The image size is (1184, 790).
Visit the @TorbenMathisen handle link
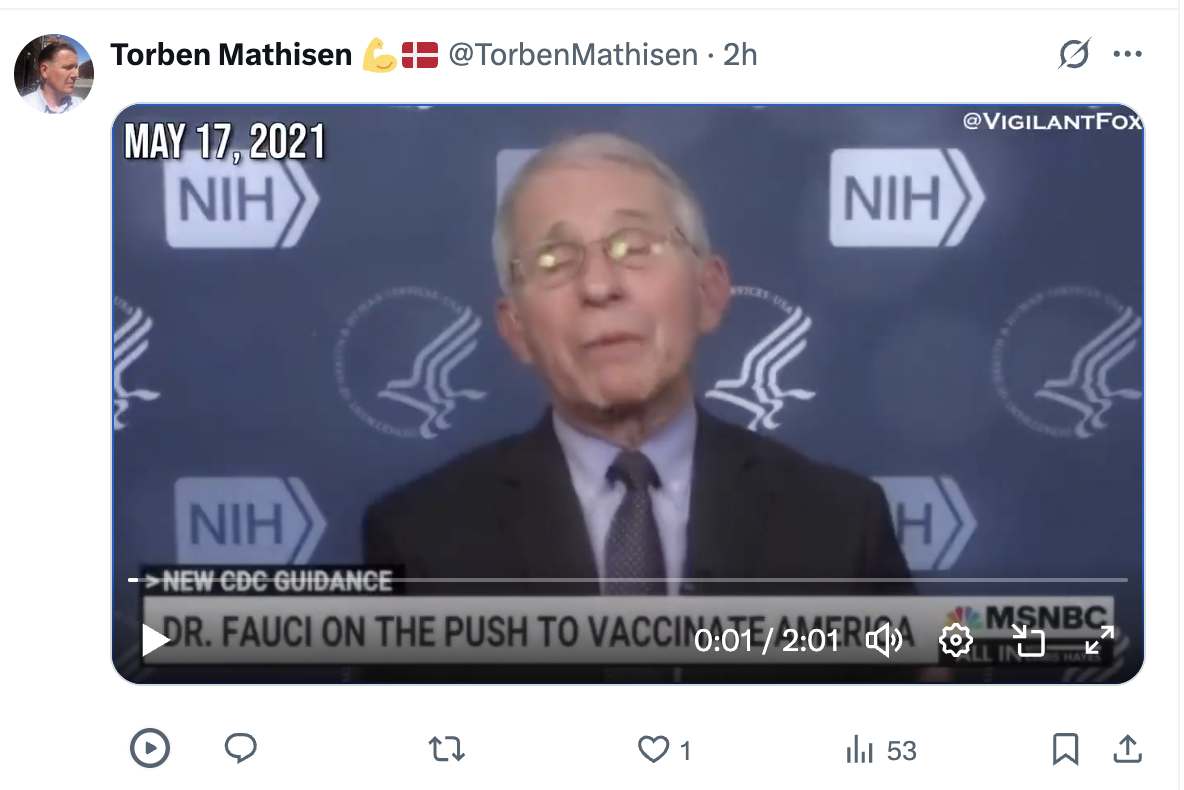click(x=572, y=55)
